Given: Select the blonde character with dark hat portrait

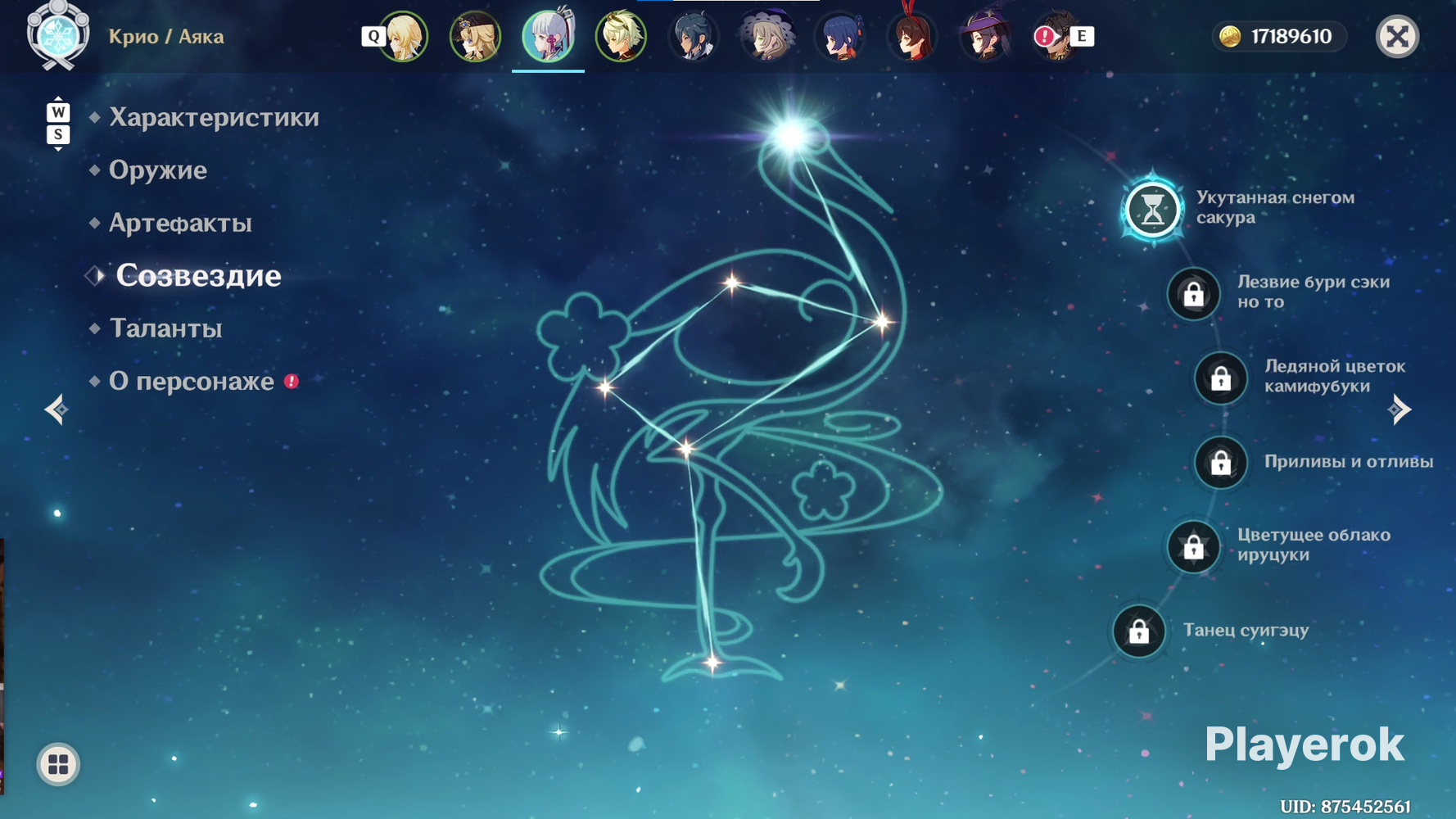Looking at the screenshot, I should [x=475, y=36].
